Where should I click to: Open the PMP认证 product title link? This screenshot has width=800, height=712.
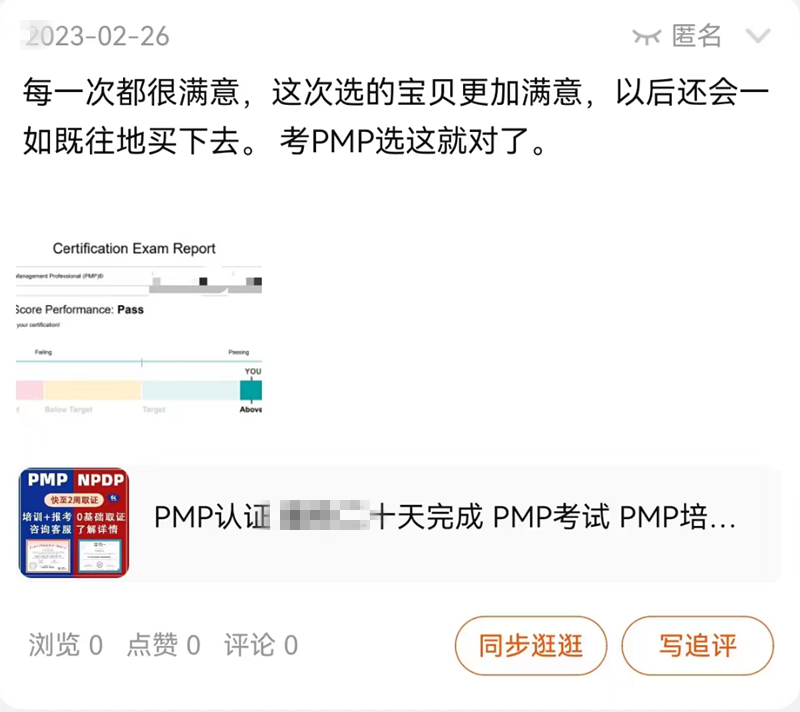[x=445, y=517]
